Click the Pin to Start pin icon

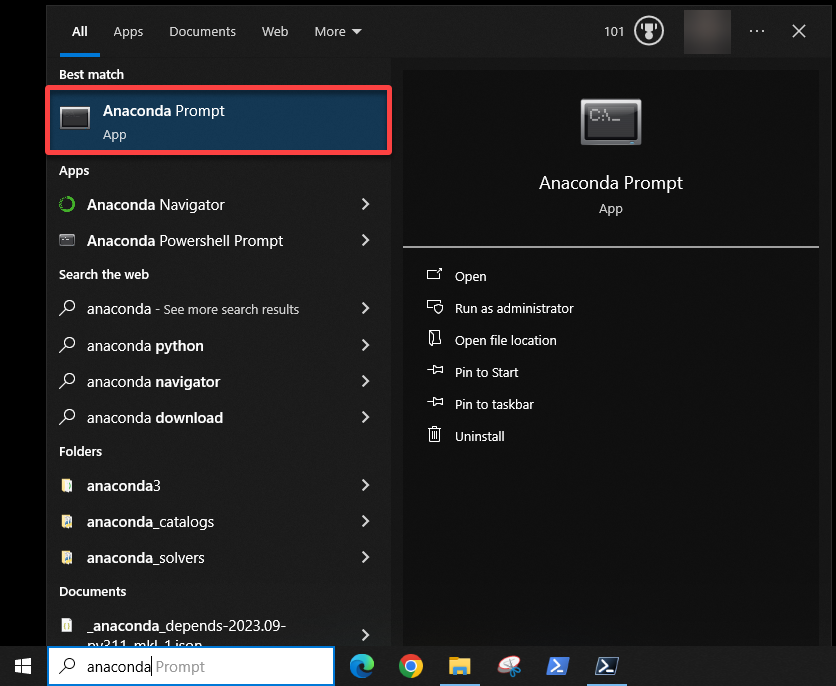[435, 370]
